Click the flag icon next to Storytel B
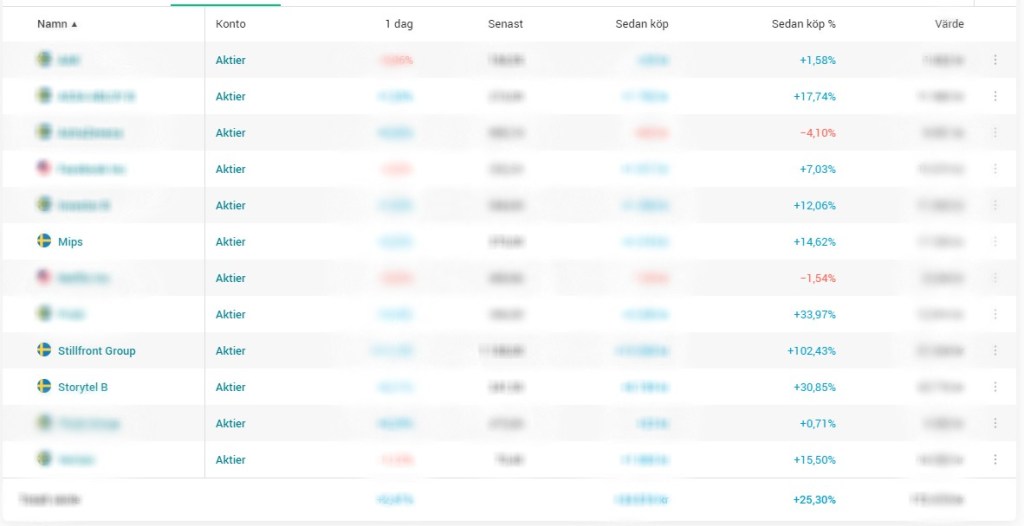This screenshot has width=1024, height=526. tap(44, 386)
